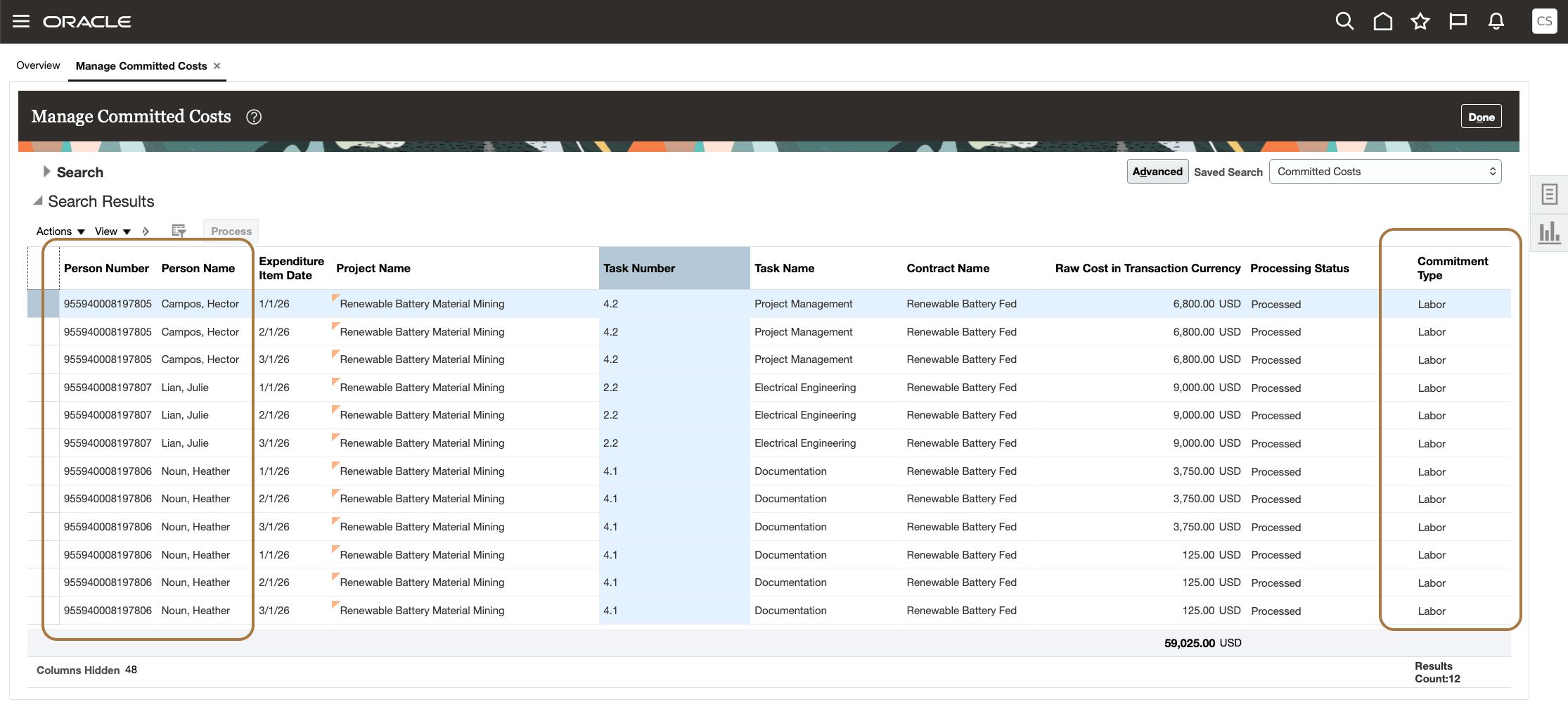The image size is (1568, 726).
Task: Open the Saved Search dropdown
Action: pos(1385,172)
